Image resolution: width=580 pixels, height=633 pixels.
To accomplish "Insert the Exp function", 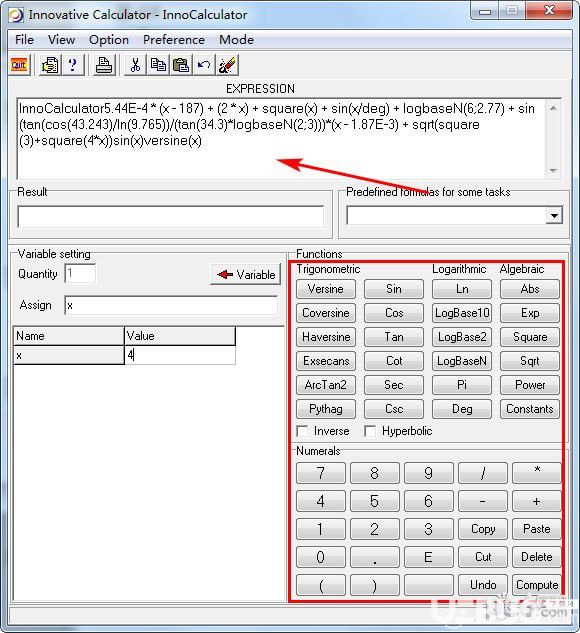I will [530, 313].
